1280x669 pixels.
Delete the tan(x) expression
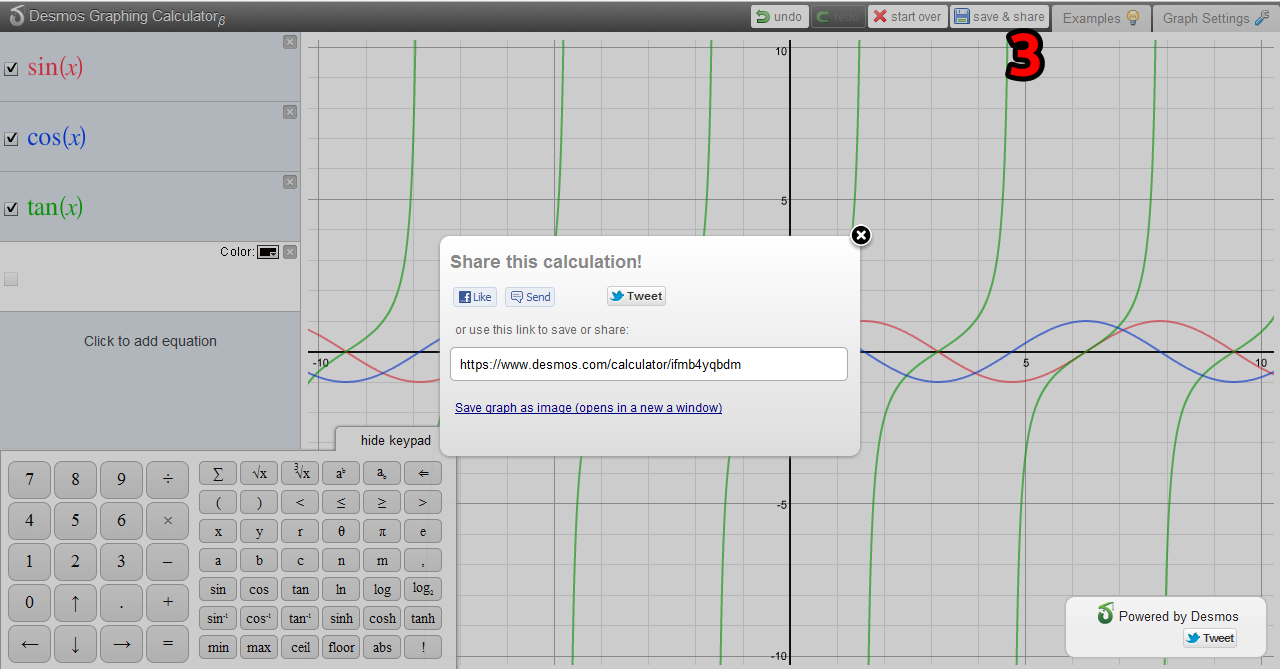click(x=290, y=182)
